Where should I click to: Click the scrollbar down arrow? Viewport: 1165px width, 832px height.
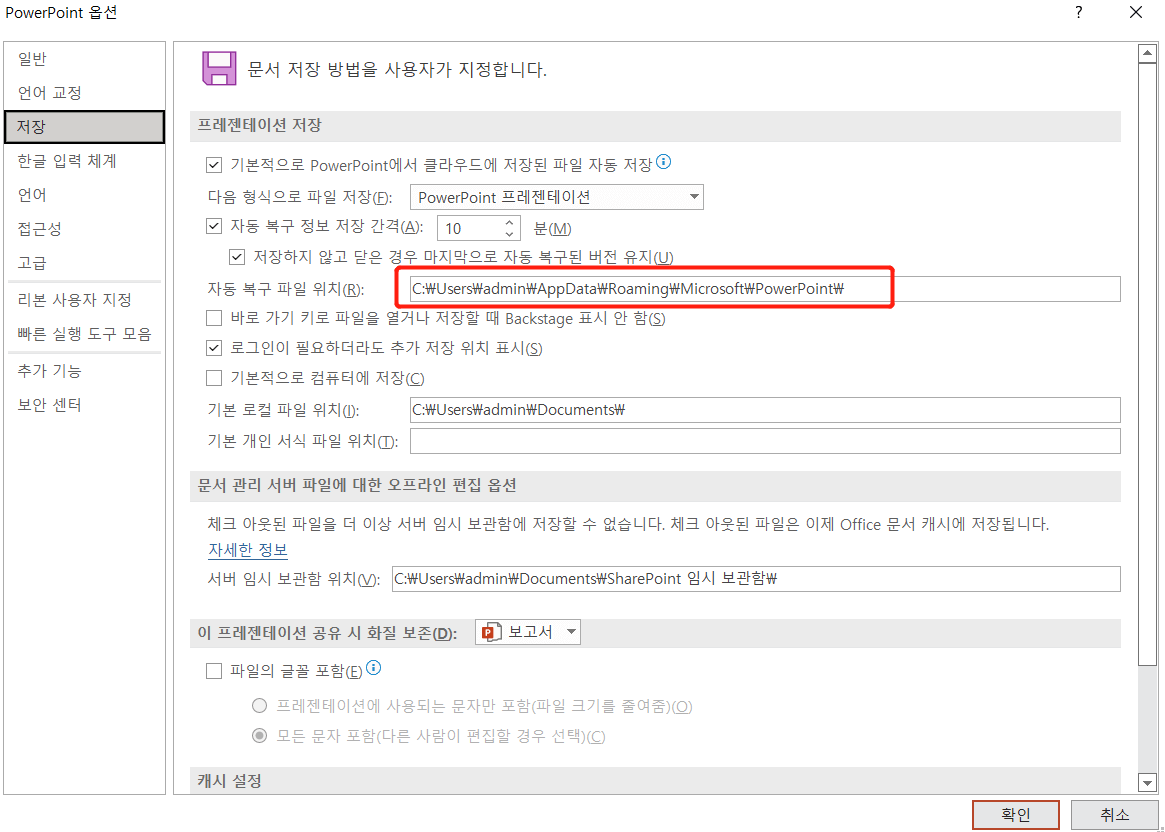tap(1149, 783)
